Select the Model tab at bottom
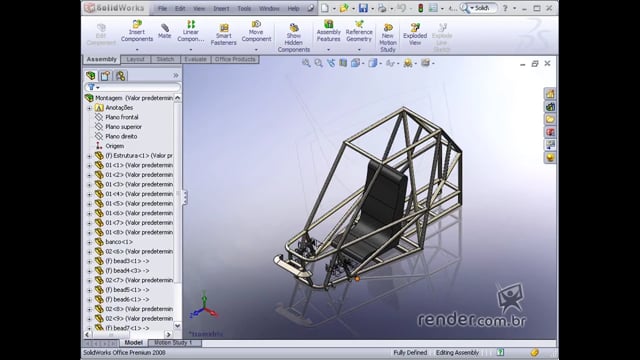Viewport: 640px width, 360px height. (133, 343)
